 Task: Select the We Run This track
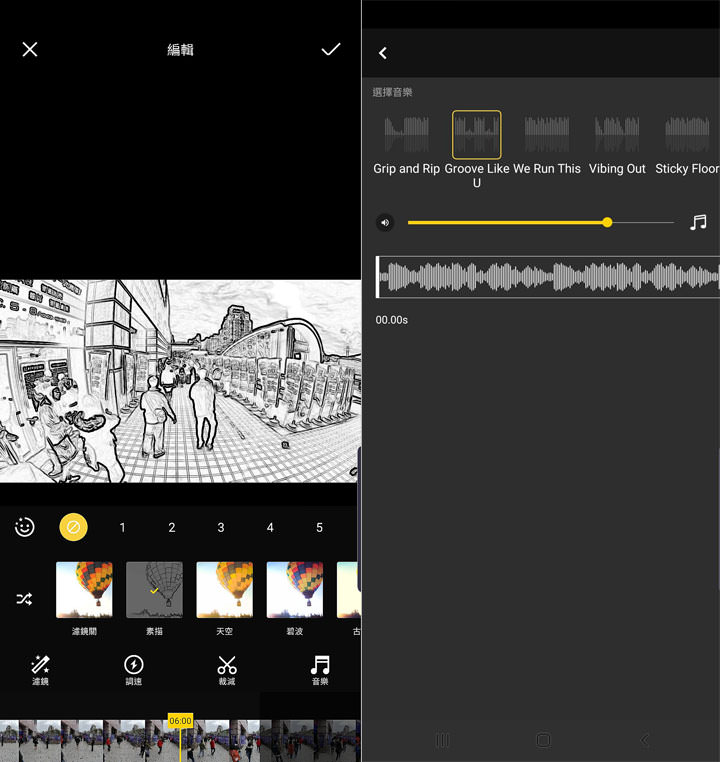[547, 144]
